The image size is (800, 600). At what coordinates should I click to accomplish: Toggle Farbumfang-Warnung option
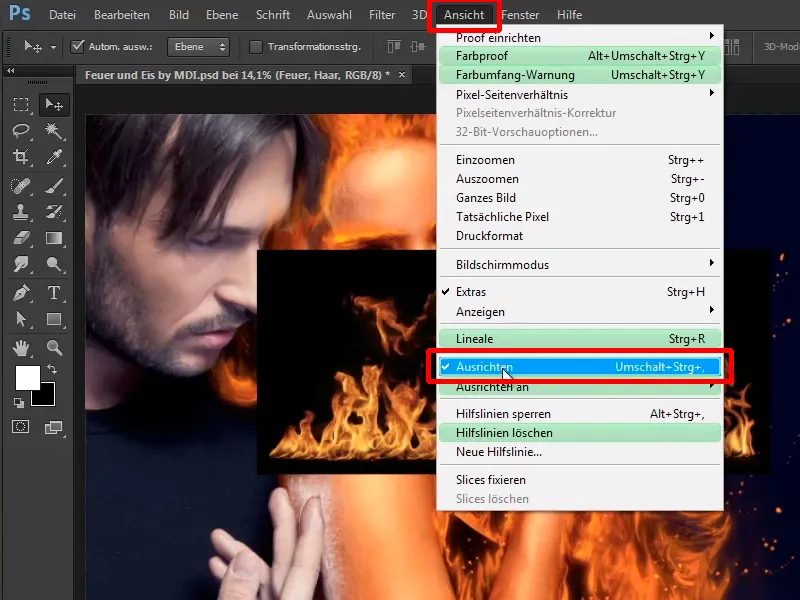coord(580,75)
